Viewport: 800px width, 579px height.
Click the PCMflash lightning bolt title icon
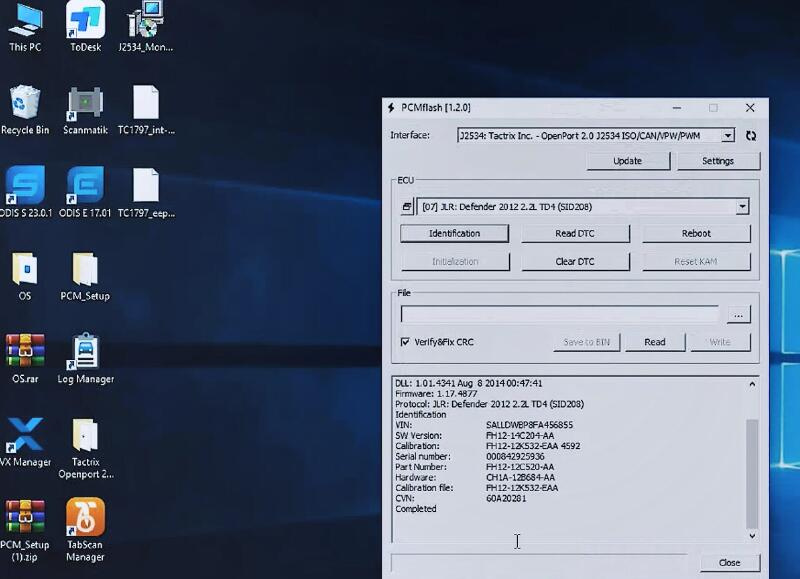pos(391,108)
